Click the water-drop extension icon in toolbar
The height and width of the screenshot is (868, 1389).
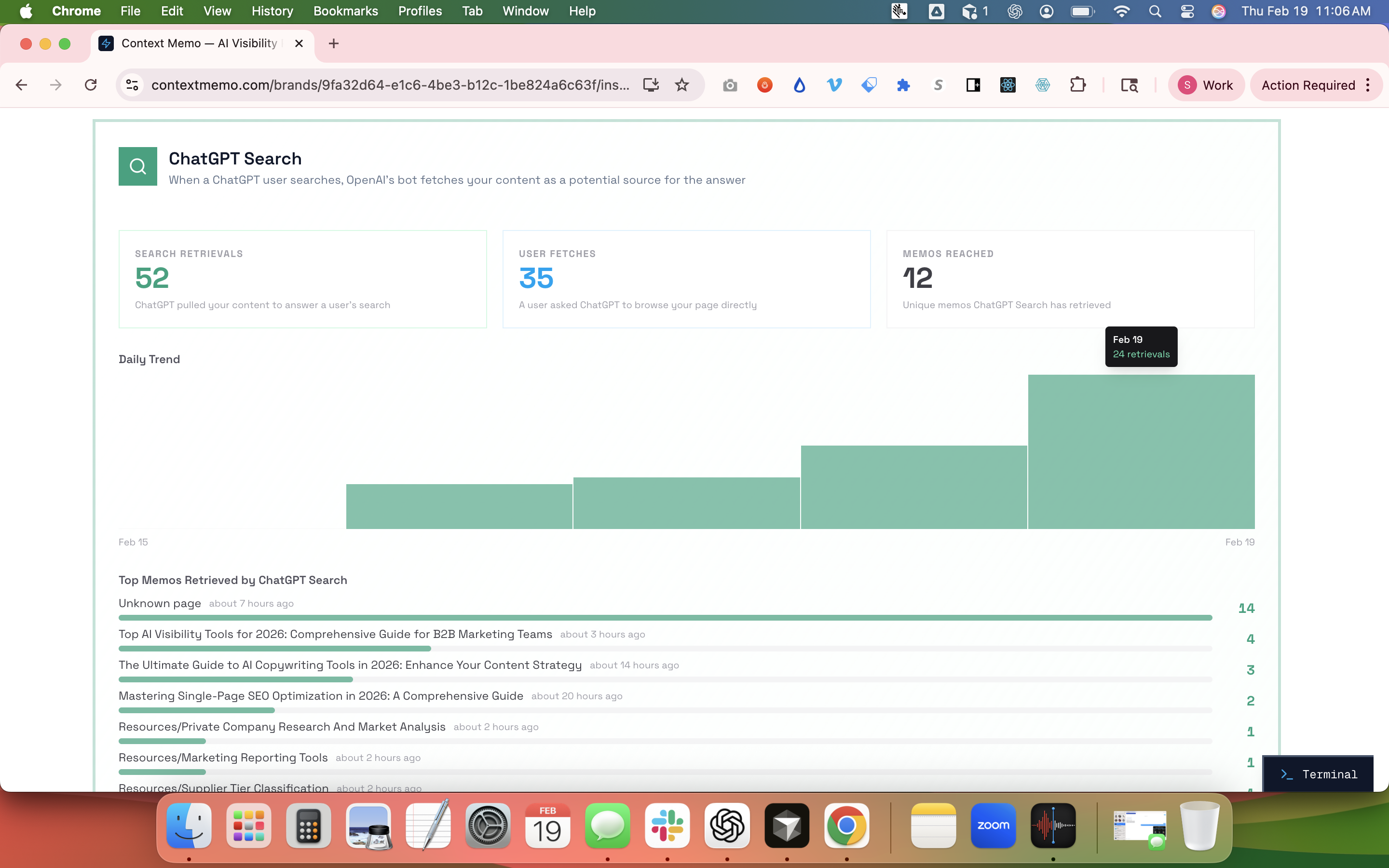coord(800,84)
